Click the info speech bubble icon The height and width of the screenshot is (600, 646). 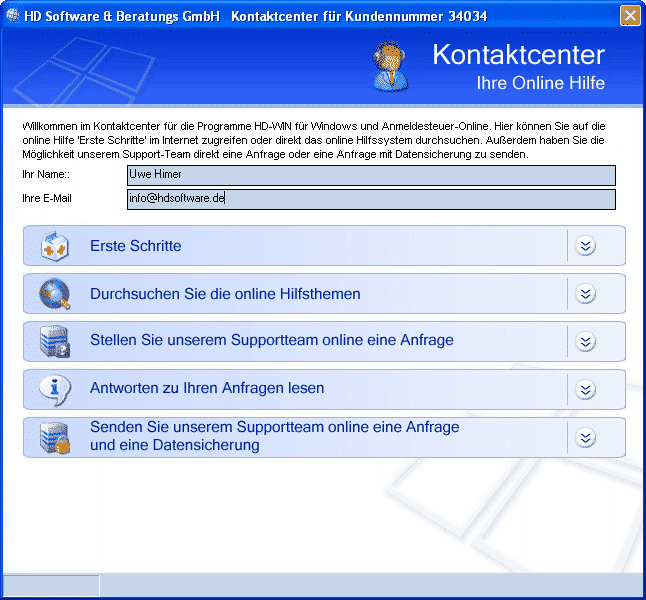coord(55,389)
